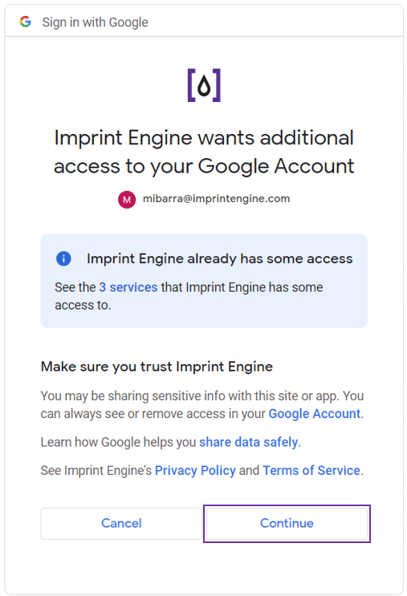
Task: Follow the share data safely link
Action: tap(249, 442)
